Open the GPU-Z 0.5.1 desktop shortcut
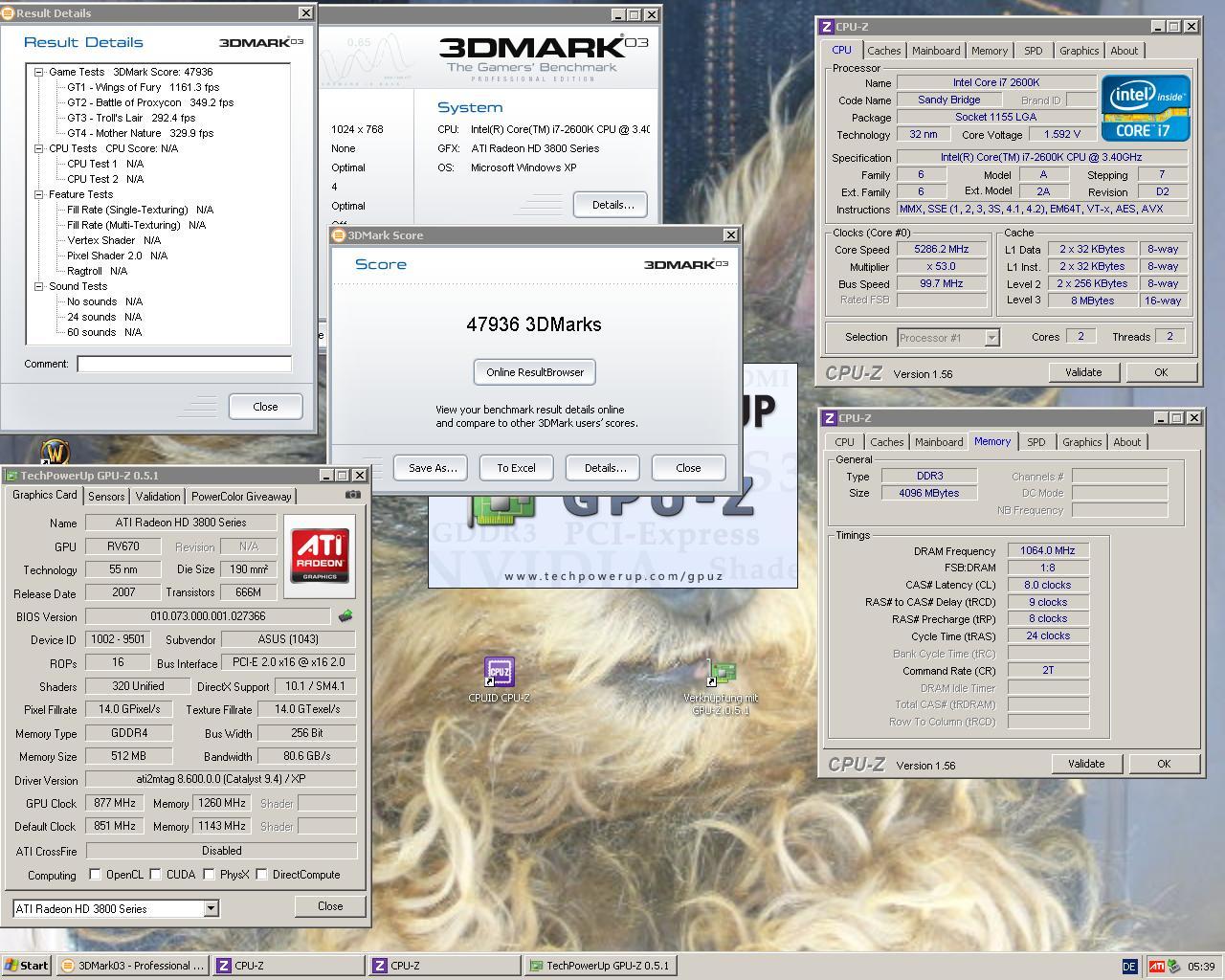This screenshot has width=1225, height=980. [x=721, y=687]
